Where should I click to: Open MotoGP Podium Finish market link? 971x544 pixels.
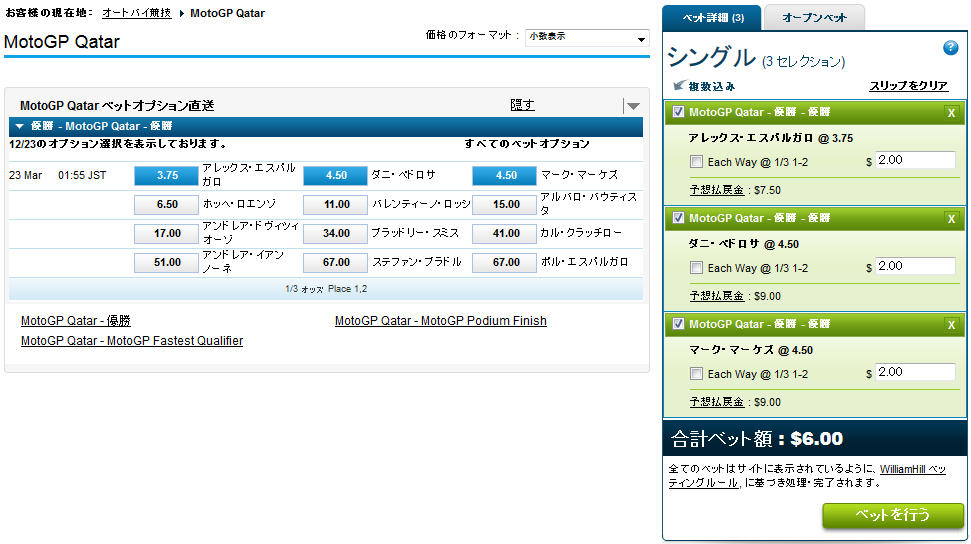tap(440, 321)
